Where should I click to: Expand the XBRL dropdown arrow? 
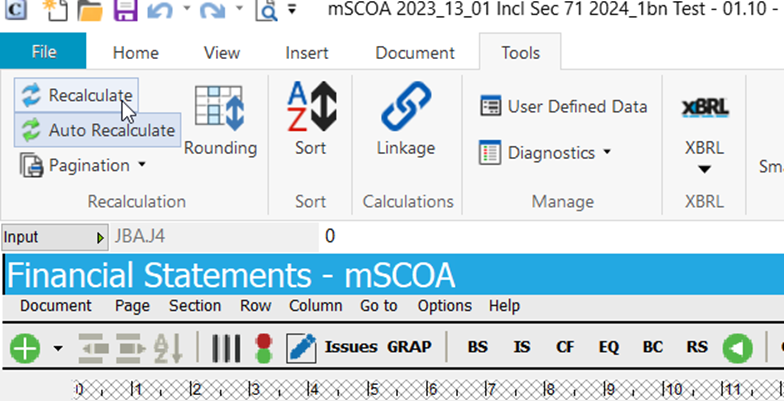[704, 168]
